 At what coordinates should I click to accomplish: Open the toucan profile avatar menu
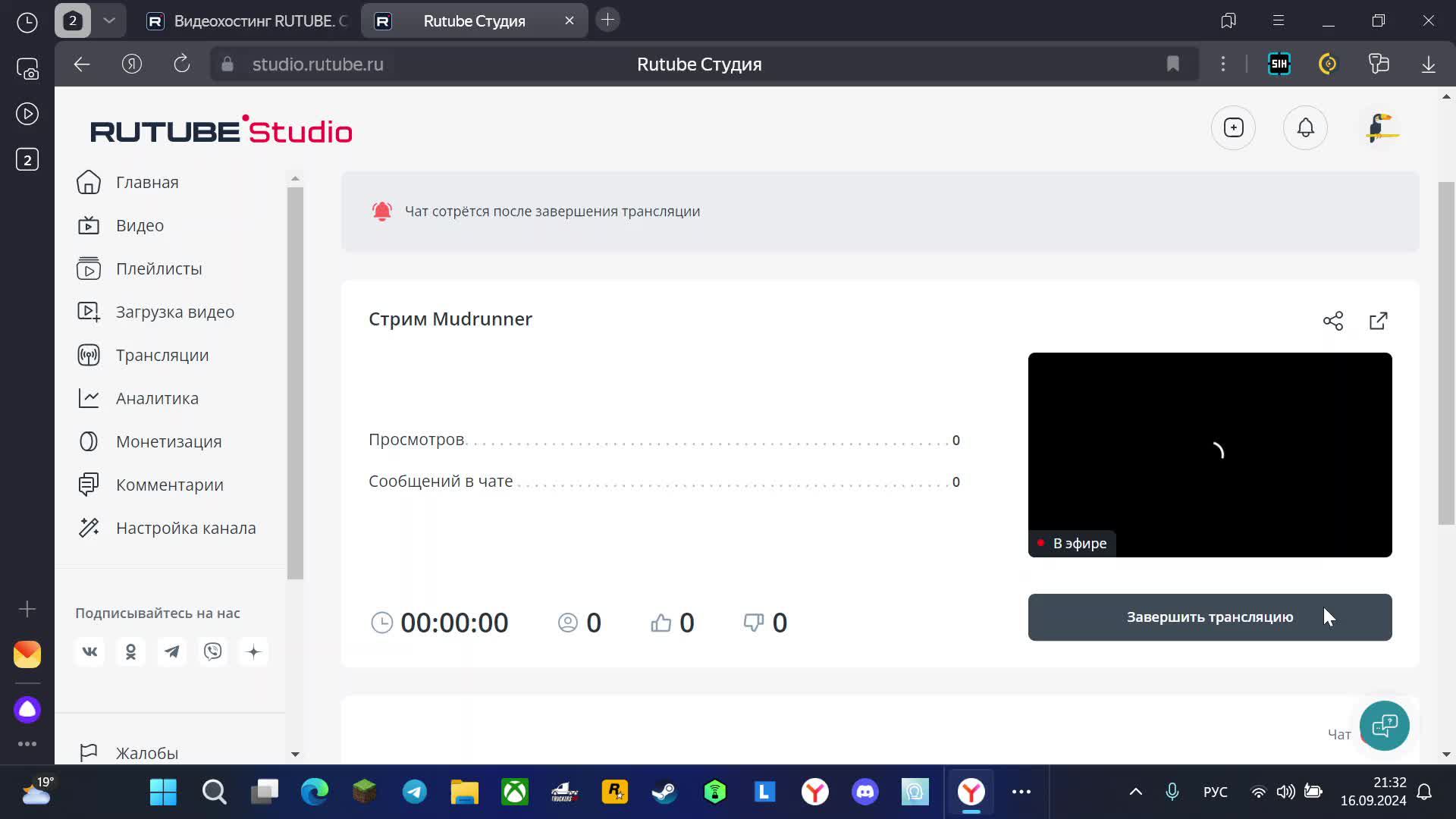tap(1381, 127)
